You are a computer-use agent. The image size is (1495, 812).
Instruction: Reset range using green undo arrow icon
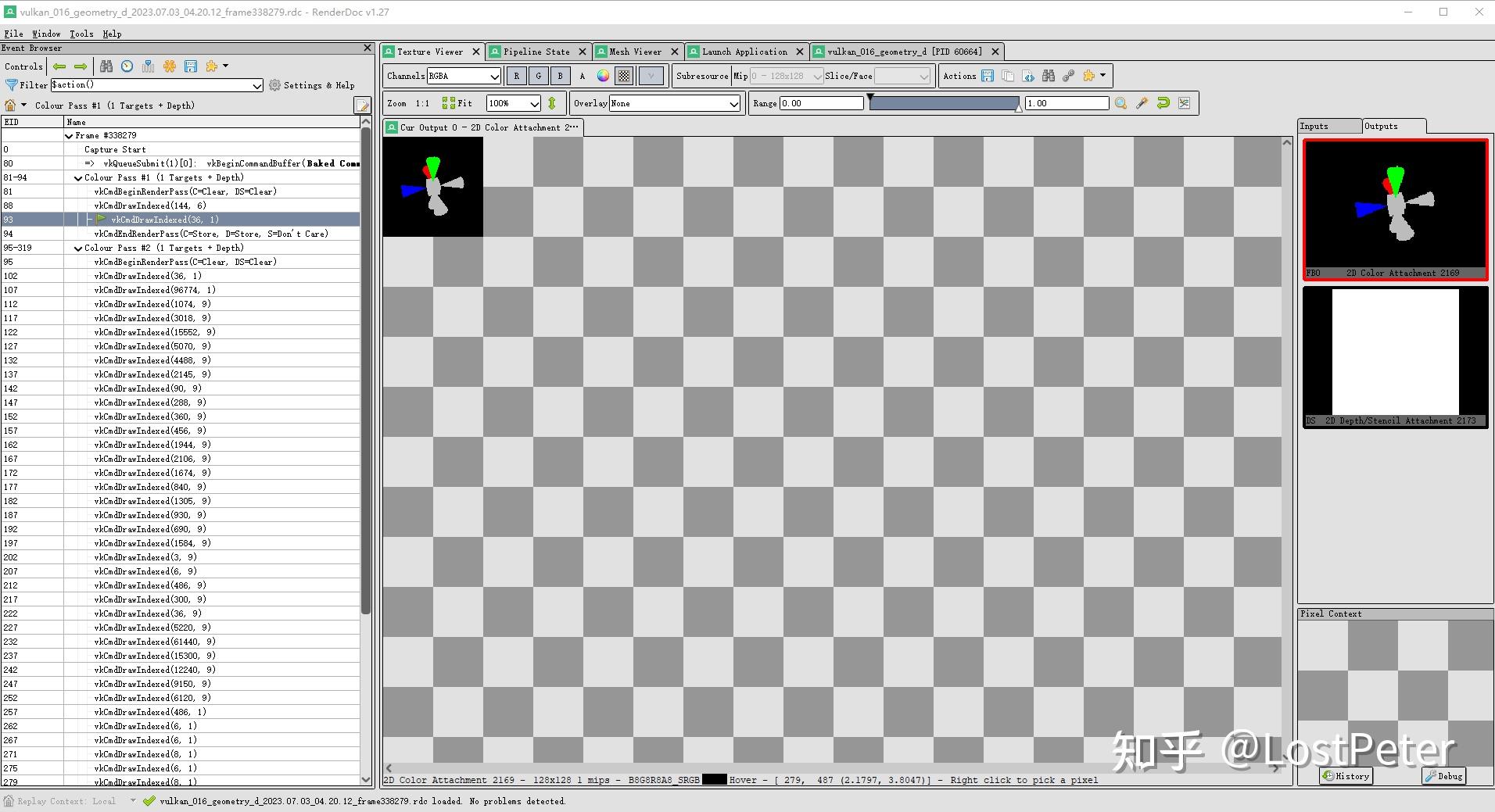pos(1163,102)
